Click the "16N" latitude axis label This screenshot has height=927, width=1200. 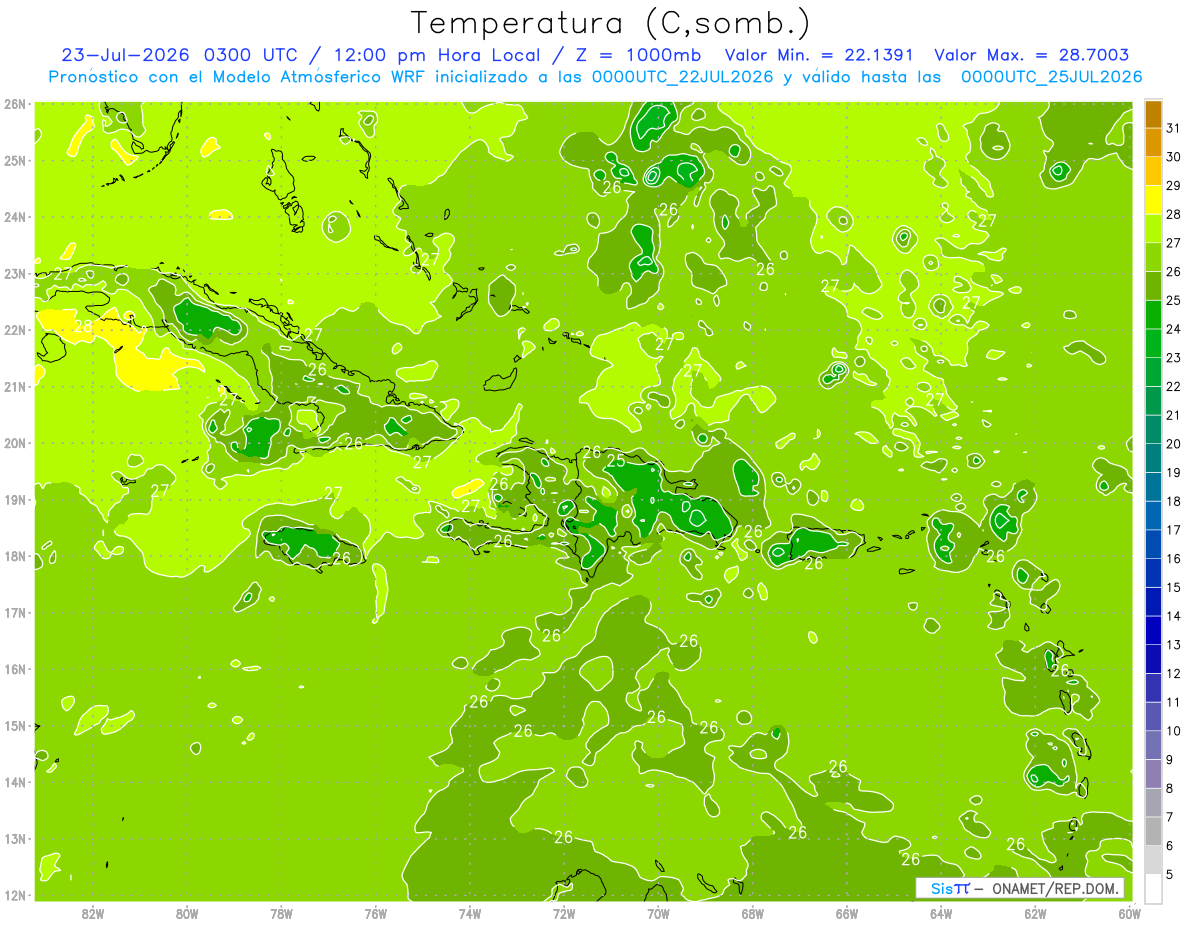(14, 669)
